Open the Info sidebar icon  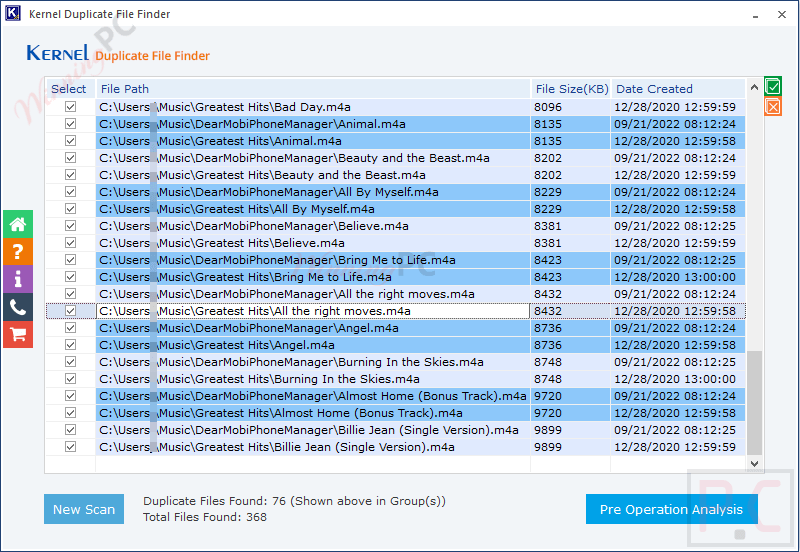point(18,279)
